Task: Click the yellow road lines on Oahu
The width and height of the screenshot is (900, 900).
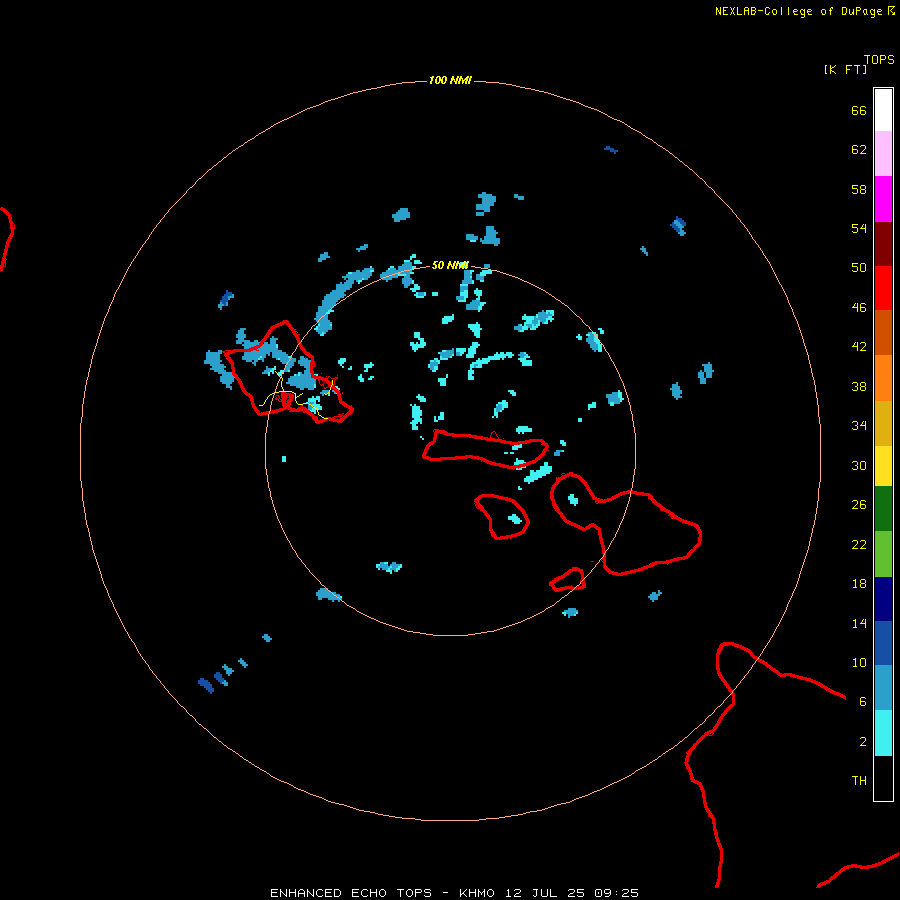Action: 296,396
